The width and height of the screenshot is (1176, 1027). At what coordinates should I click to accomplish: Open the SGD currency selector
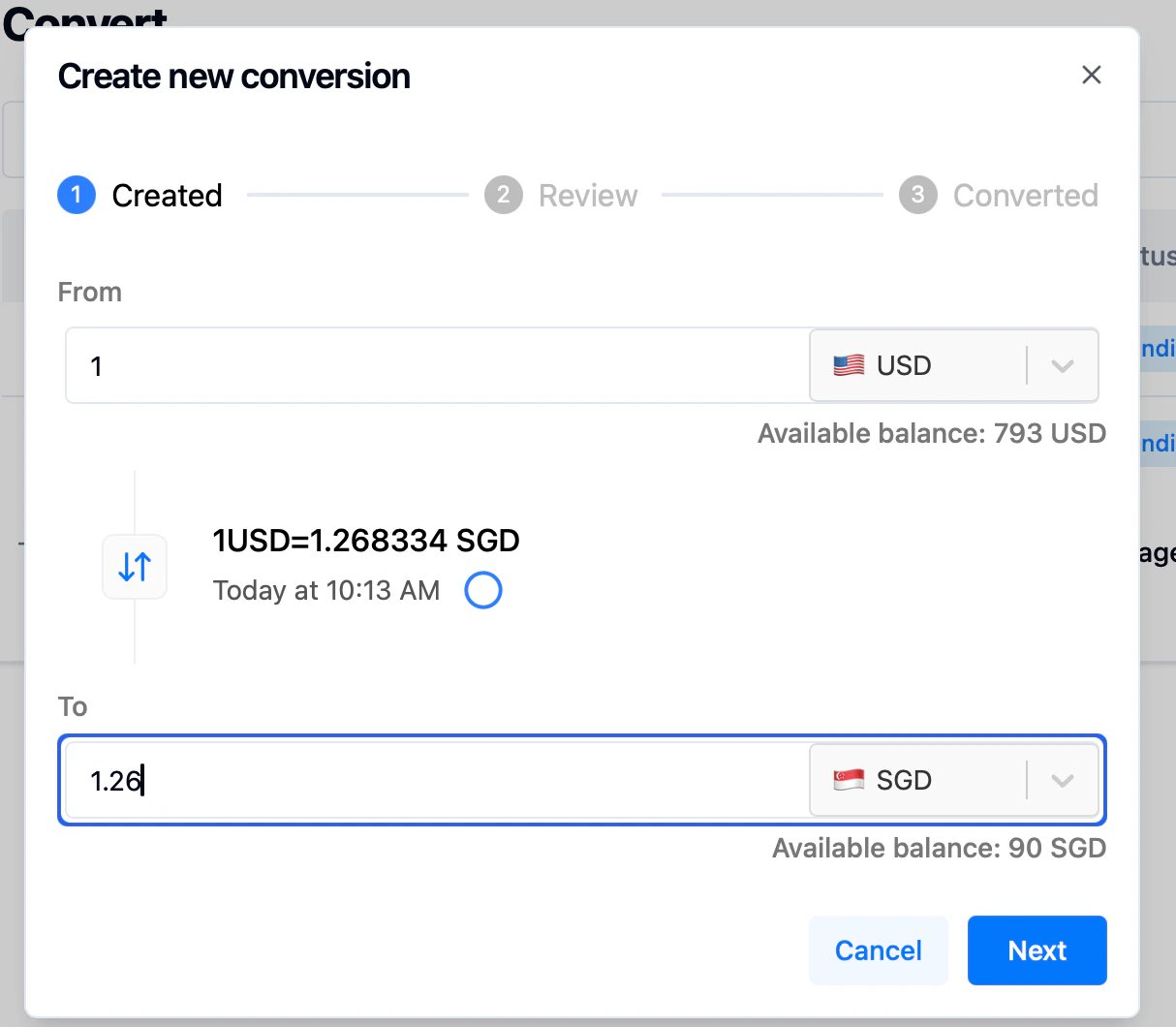tap(930, 779)
